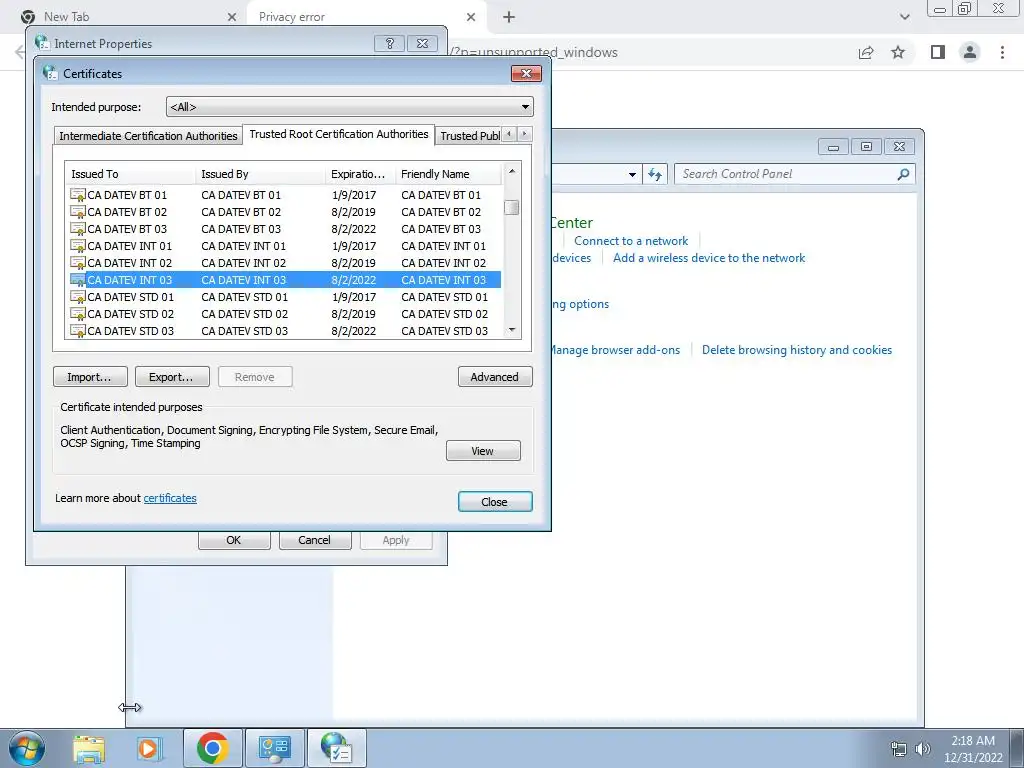This screenshot has height=768, width=1024.
Task: Open Add a wireless device link
Action: [709, 258]
